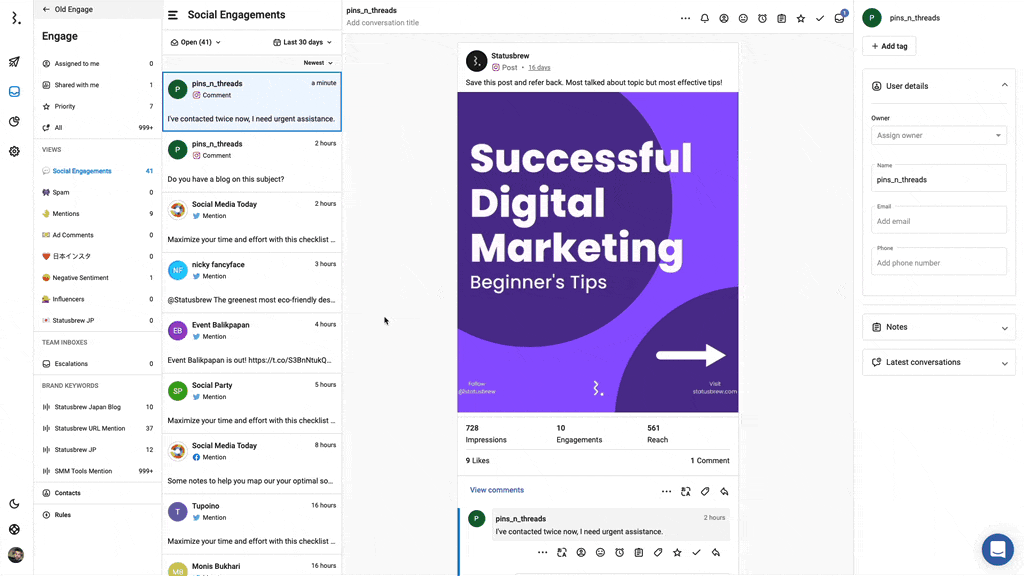The width and height of the screenshot is (1024, 576).
Task: Click the post reply arrow beside View comments
Action: [724, 492]
